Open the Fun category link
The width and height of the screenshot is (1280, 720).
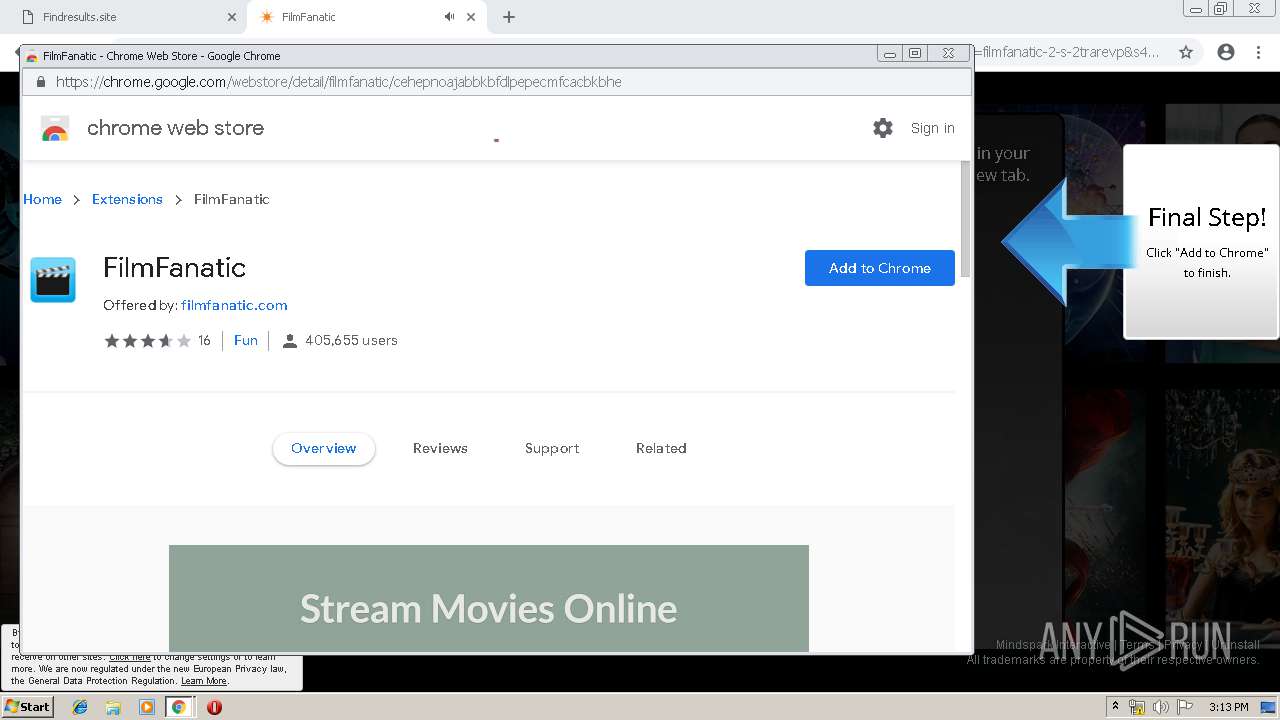(246, 341)
